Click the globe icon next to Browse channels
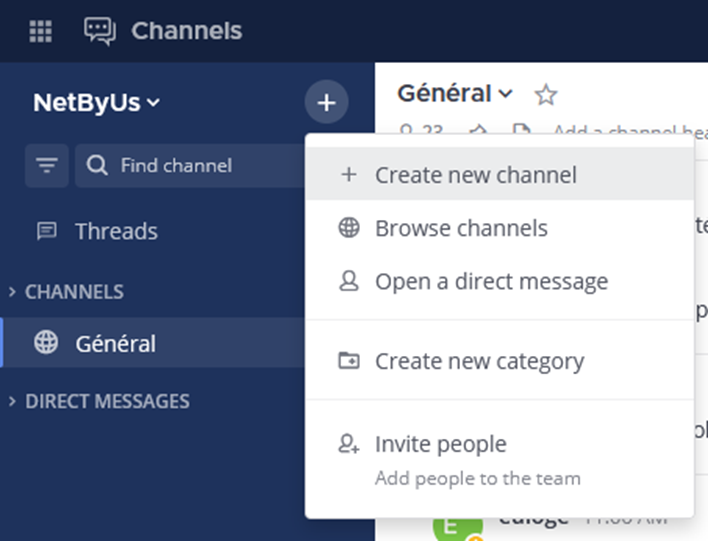Image resolution: width=708 pixels, height=541 pixels. (x=349, y=228)
